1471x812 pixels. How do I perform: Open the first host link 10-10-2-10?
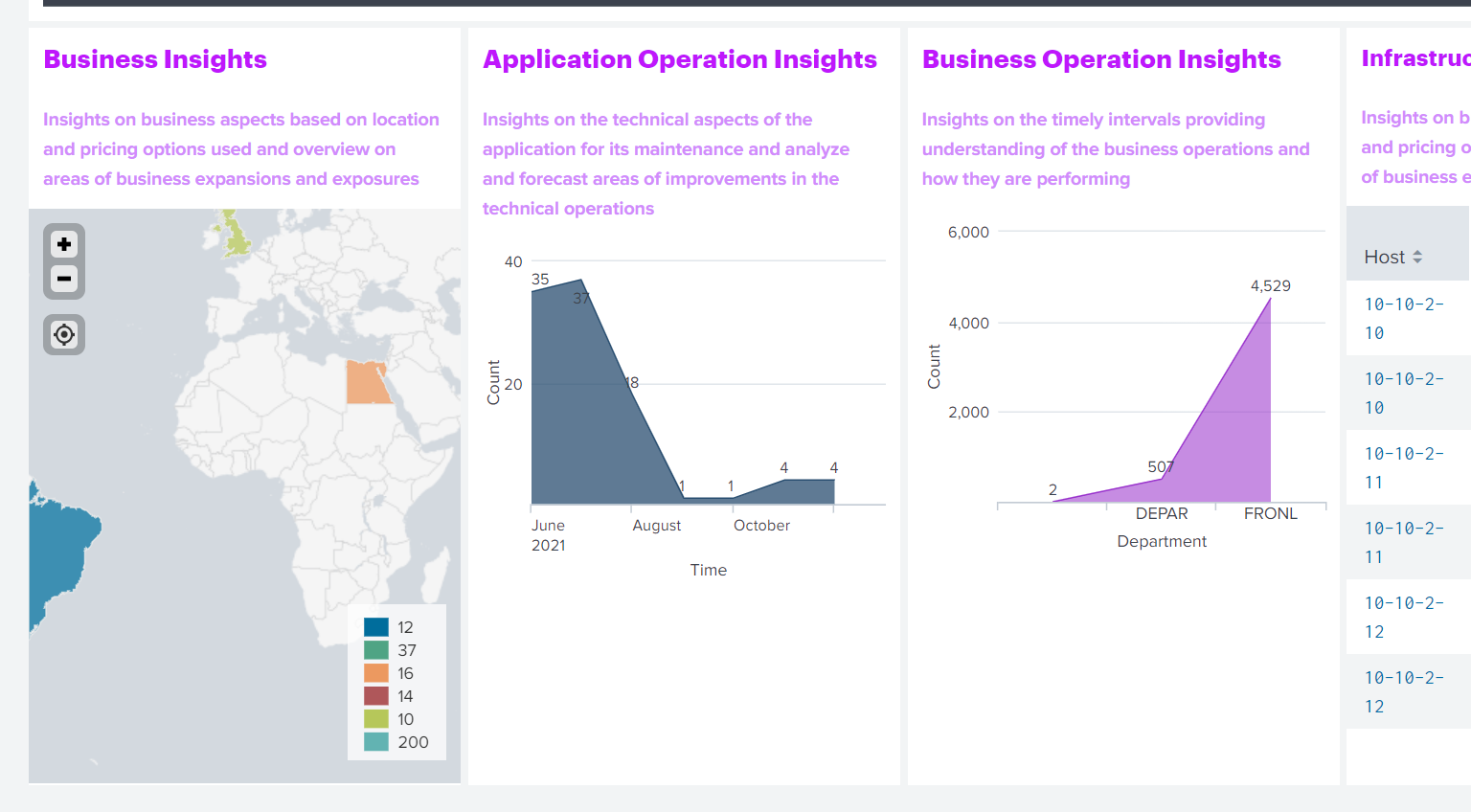click(x=1404, y=318)
